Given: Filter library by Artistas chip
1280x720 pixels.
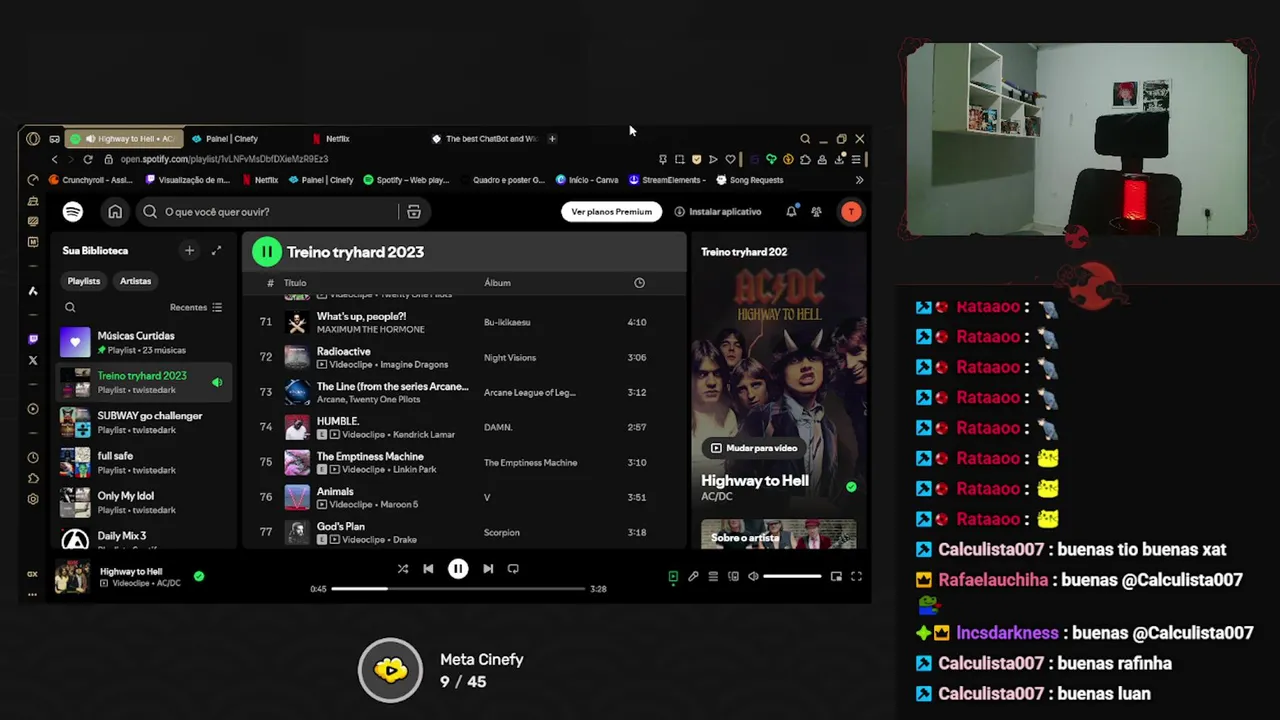Looking at the screenshot, I should pyautogui.click(x=136, y=281).
